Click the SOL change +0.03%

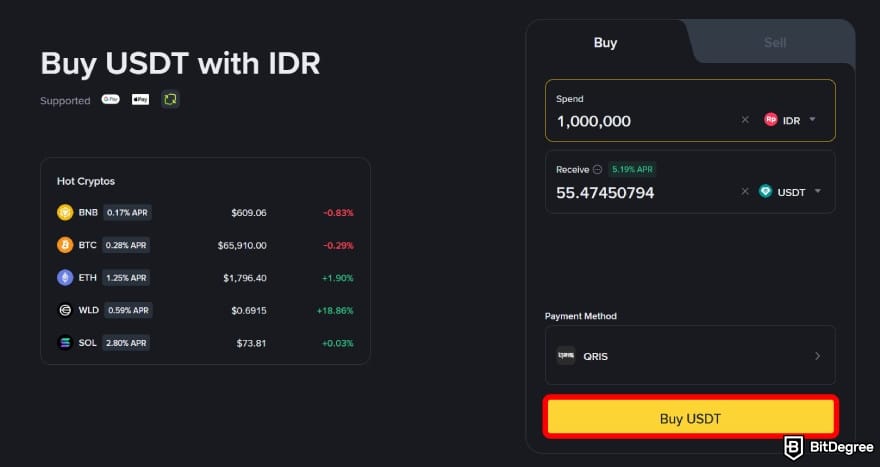coord(338,343)
